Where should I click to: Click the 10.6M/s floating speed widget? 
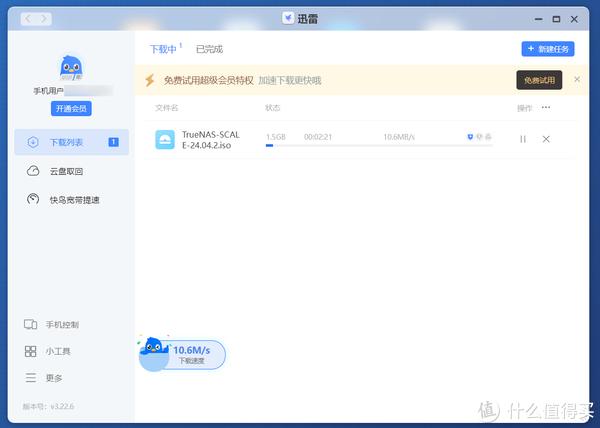183,354
